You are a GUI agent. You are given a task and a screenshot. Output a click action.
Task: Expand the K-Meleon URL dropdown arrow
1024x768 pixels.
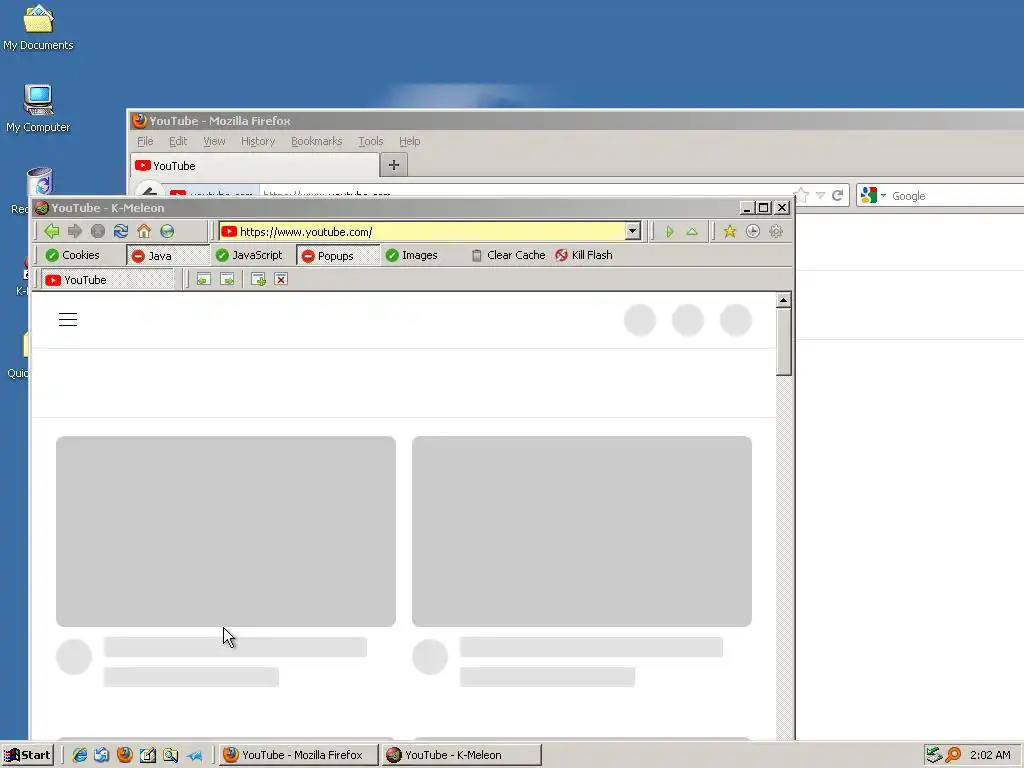pyautogui.click(x=632, y=231)
